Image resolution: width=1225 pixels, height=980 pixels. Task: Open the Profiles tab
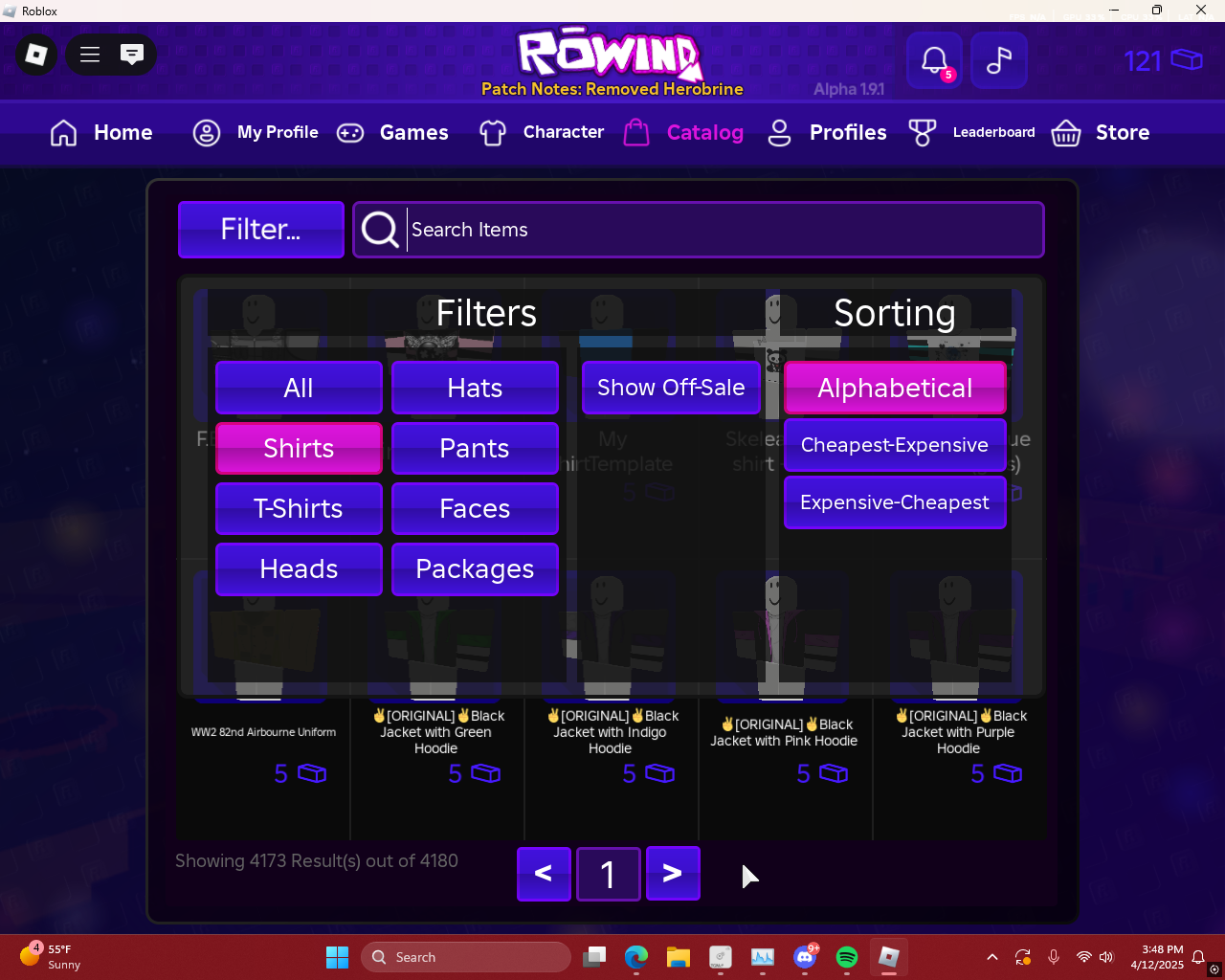[x=827, y=132]
